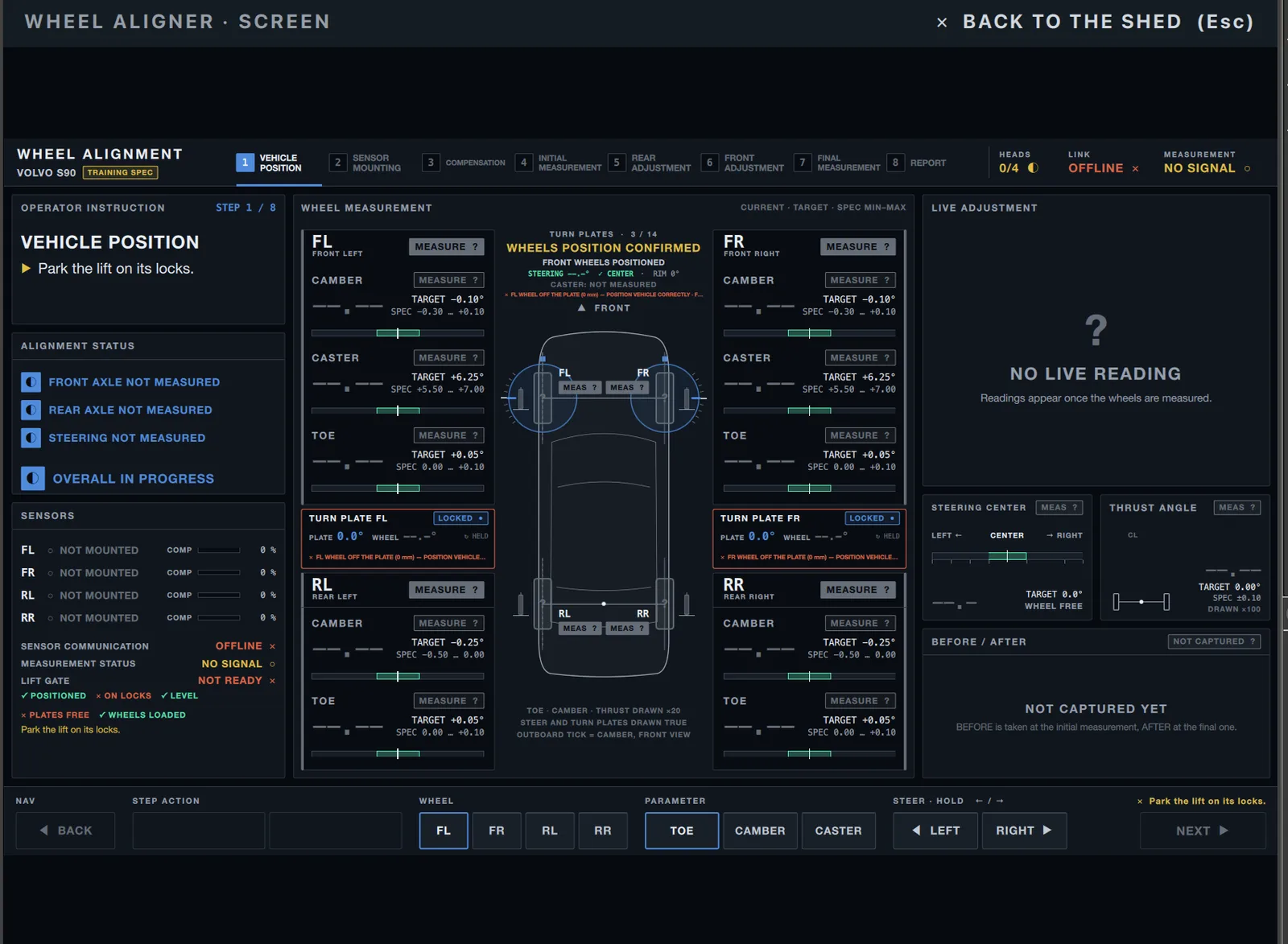This screenshot has height=944, width=1288.
Task: Steer LEFT with the hold button
Action: pos(935,831)
